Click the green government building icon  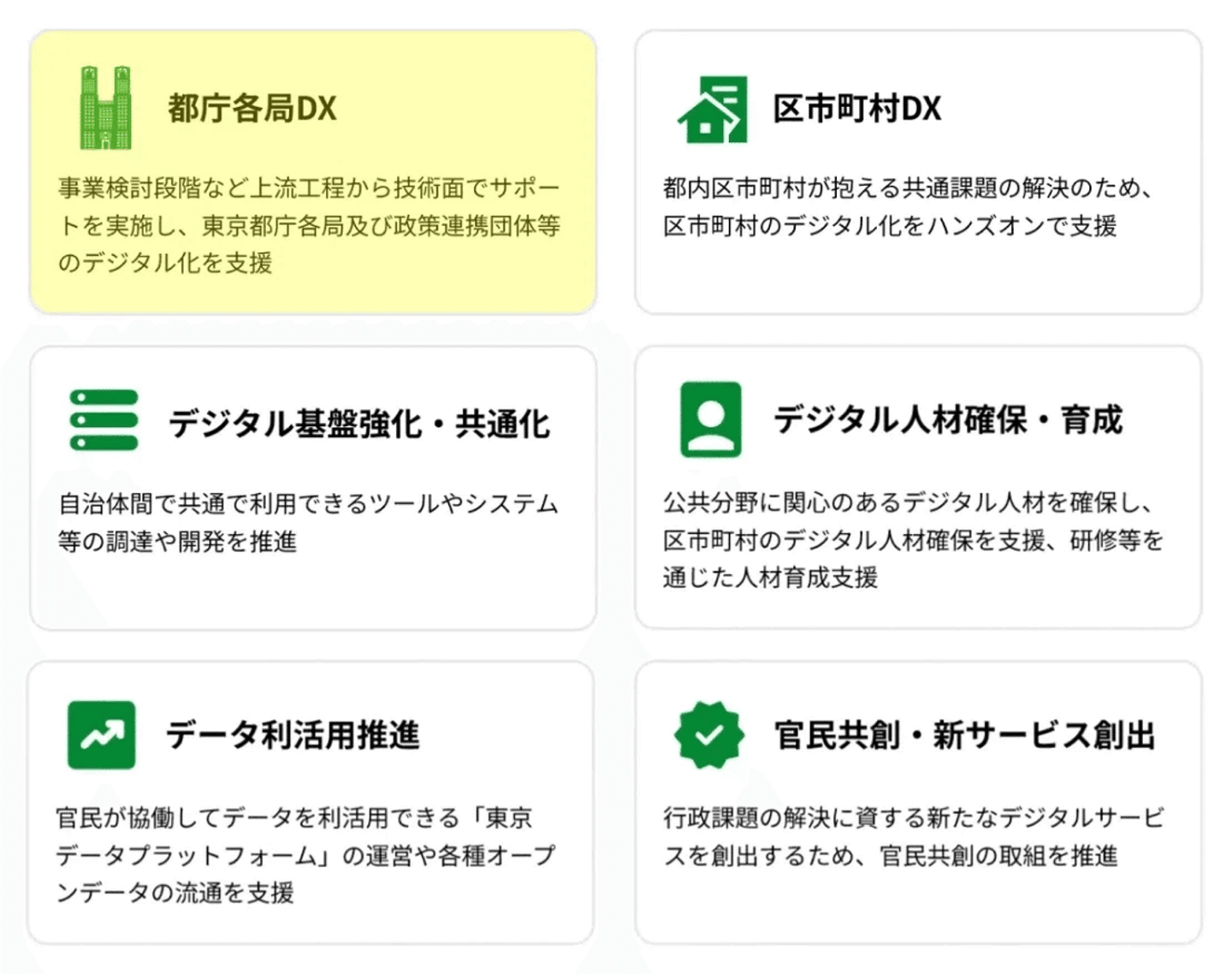105,108
